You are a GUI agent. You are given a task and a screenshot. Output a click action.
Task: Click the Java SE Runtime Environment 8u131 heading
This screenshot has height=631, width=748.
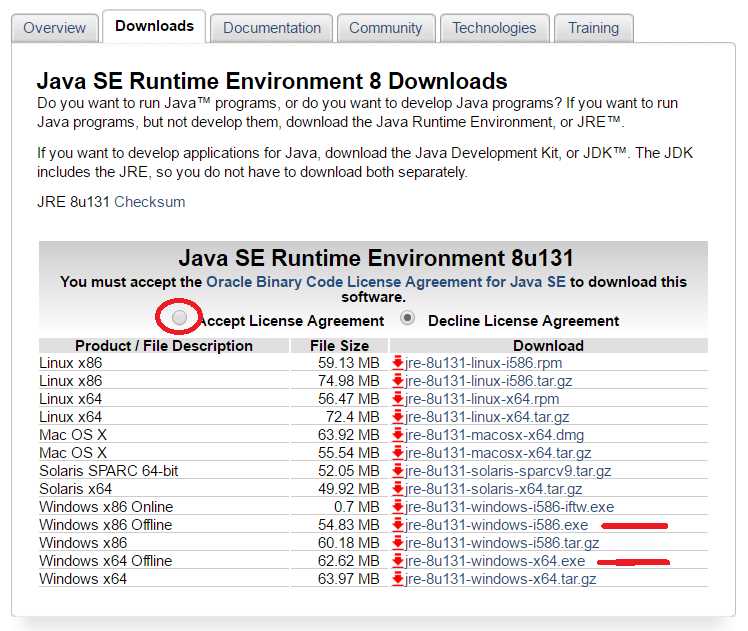376,258
